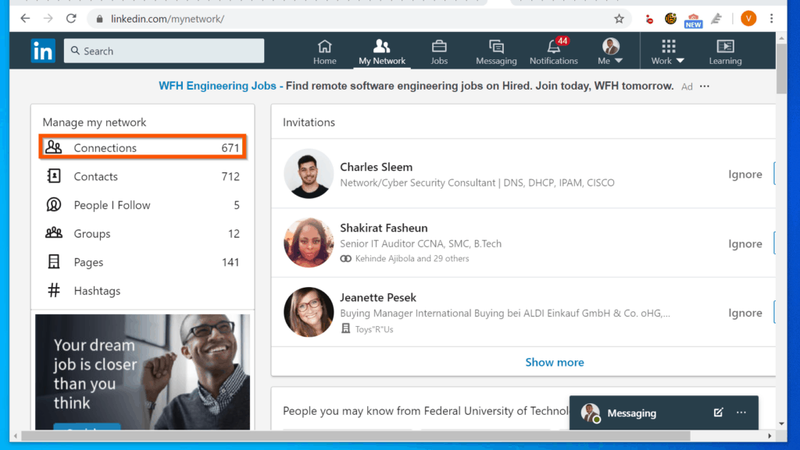Open Contacts list
The width and height of the screenshot is (800, 450).
click(142, 176)
